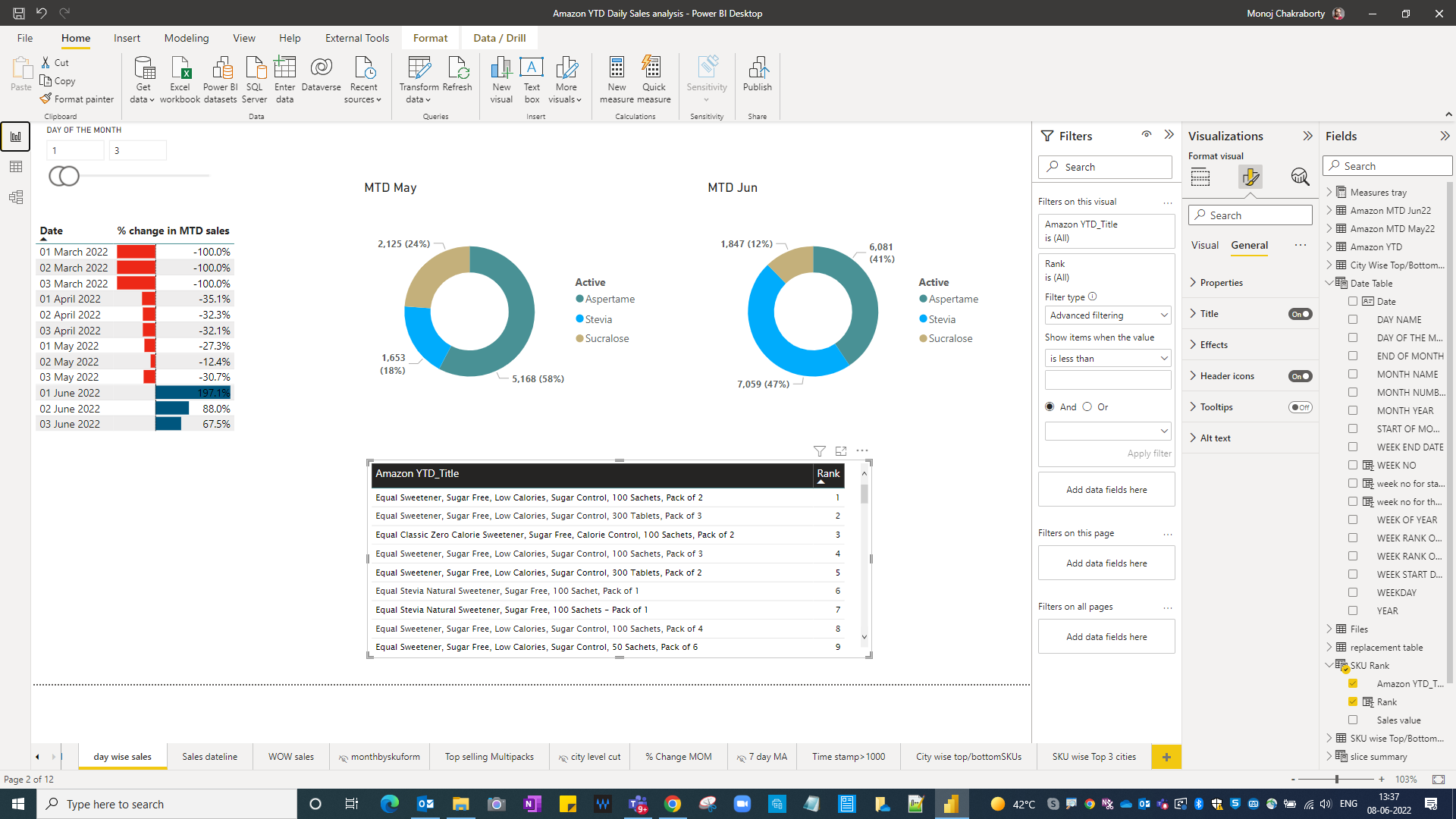Switch to the Visual format tab
1456x819 pixels.
click(x=1205, y=245)
